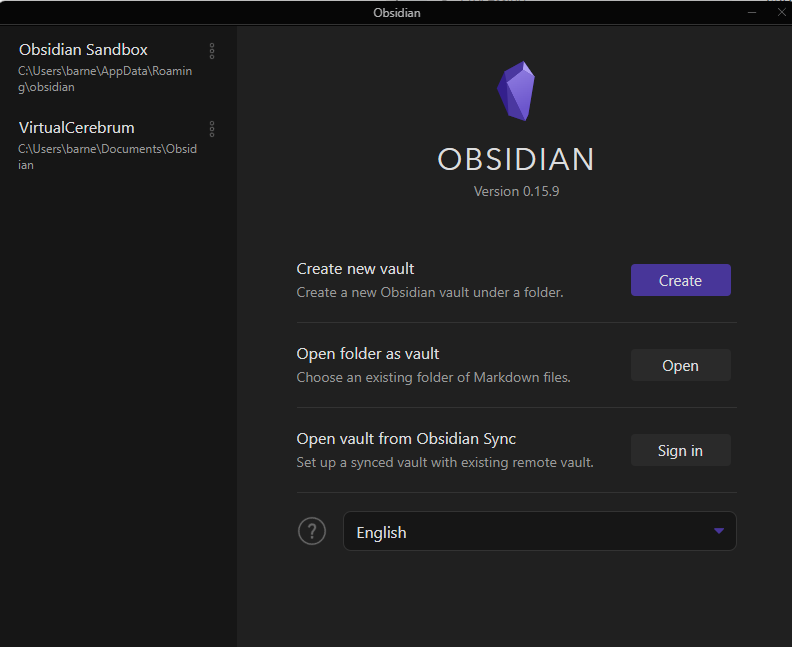Close the Obsidian window

pyautogui.click(x=781, y=12)
